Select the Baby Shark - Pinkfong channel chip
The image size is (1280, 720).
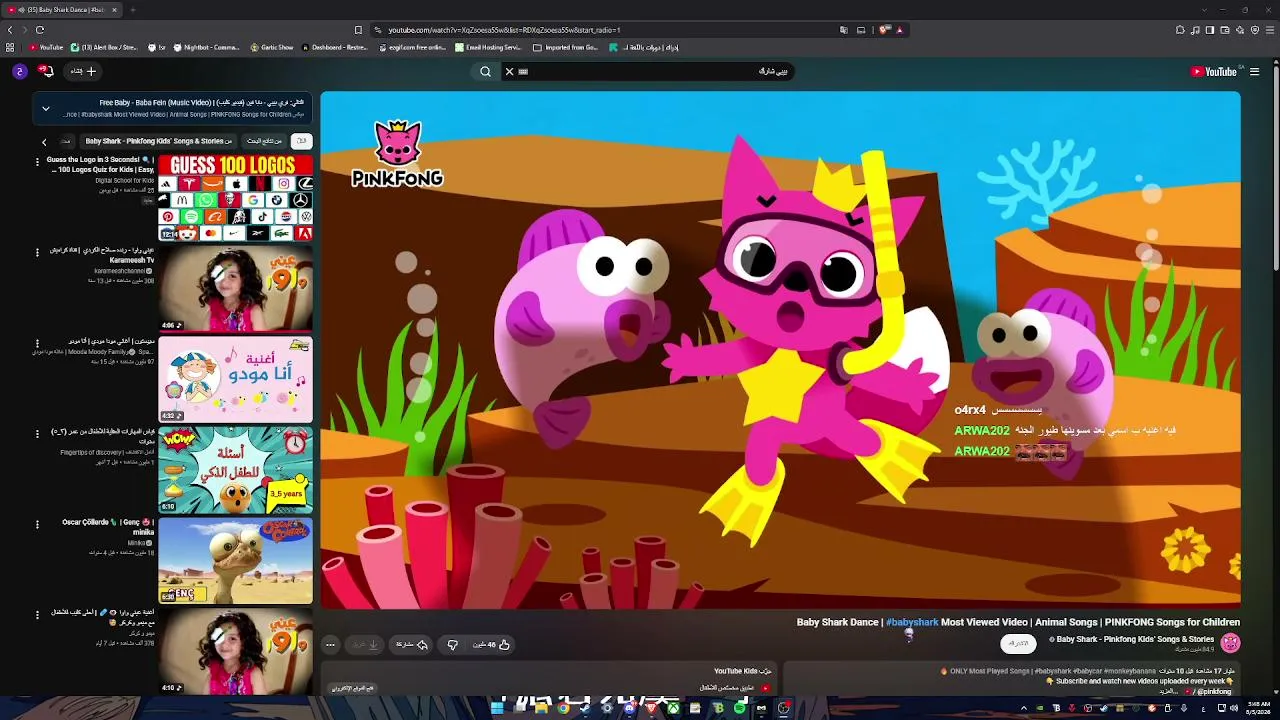tap(159, 141)
